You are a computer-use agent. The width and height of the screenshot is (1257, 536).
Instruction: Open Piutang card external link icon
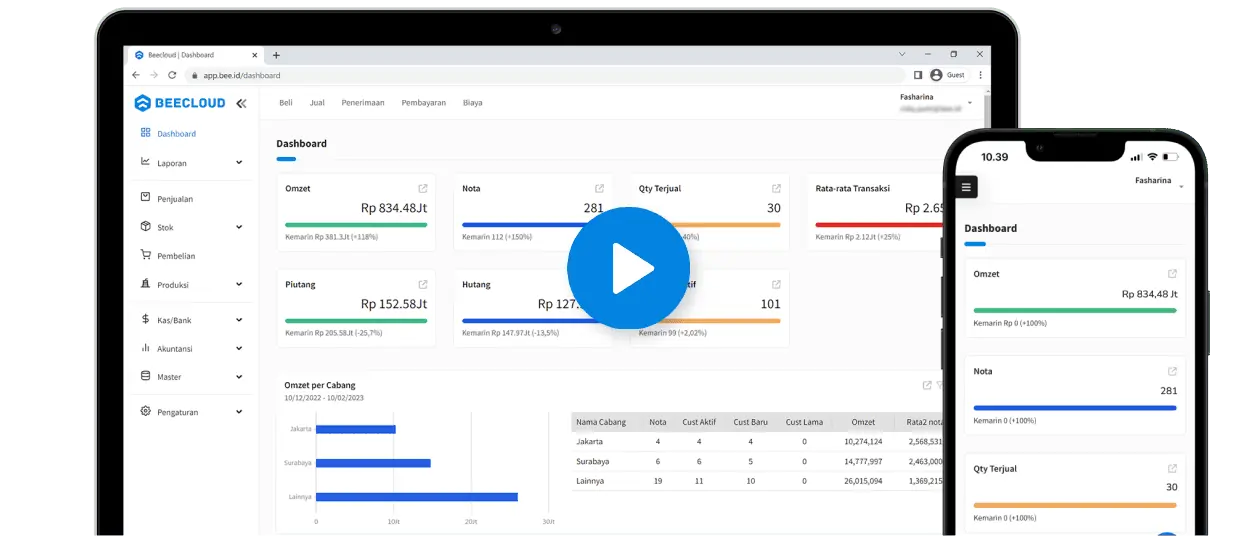point(423,284)
